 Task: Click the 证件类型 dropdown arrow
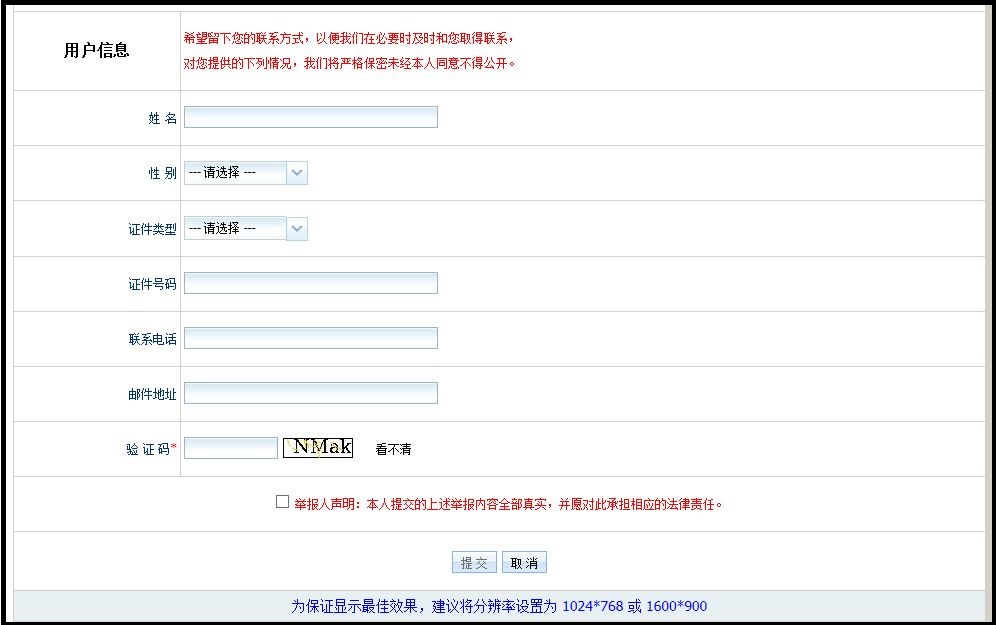point(297,228)
